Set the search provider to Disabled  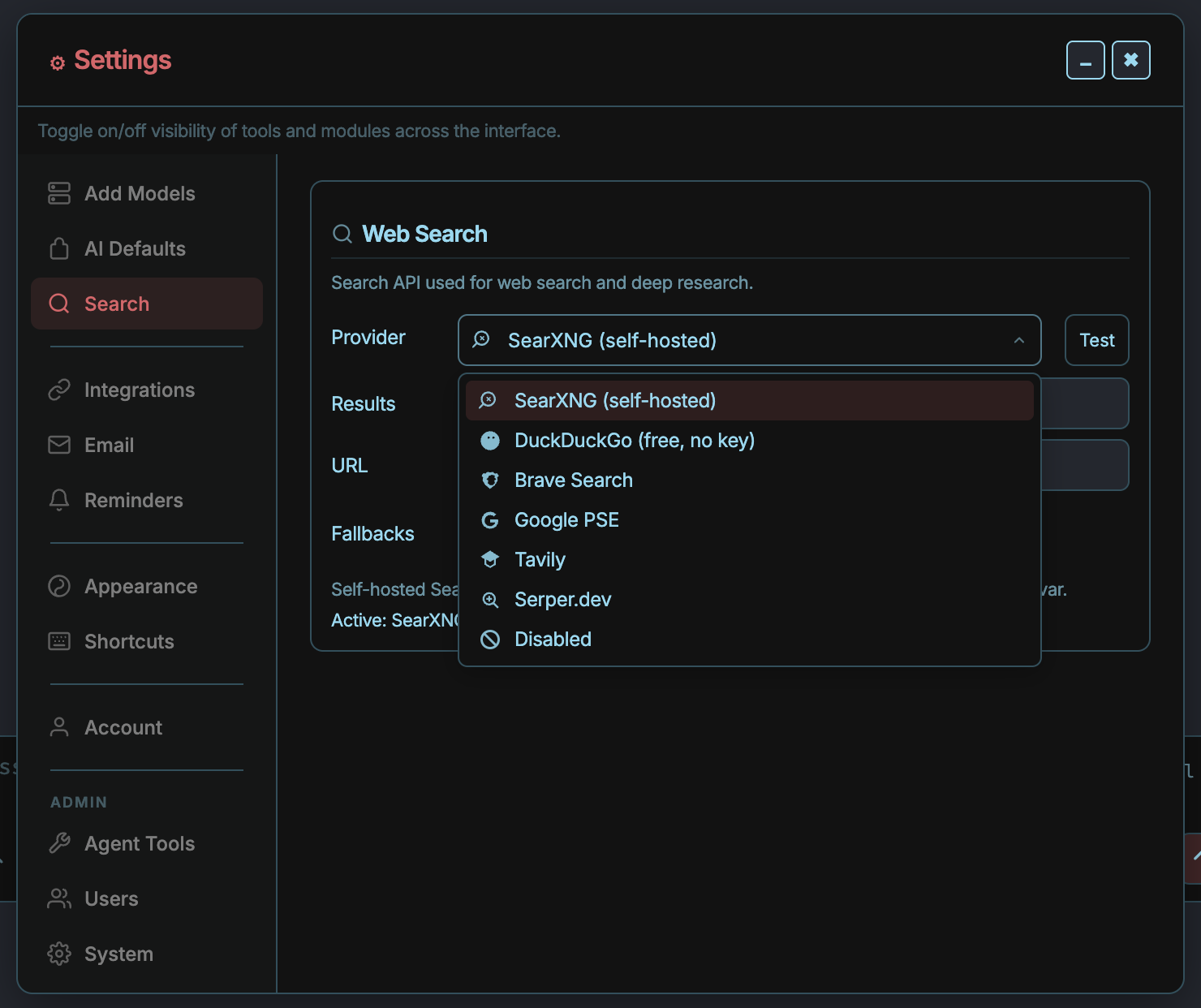click(749, 639)
